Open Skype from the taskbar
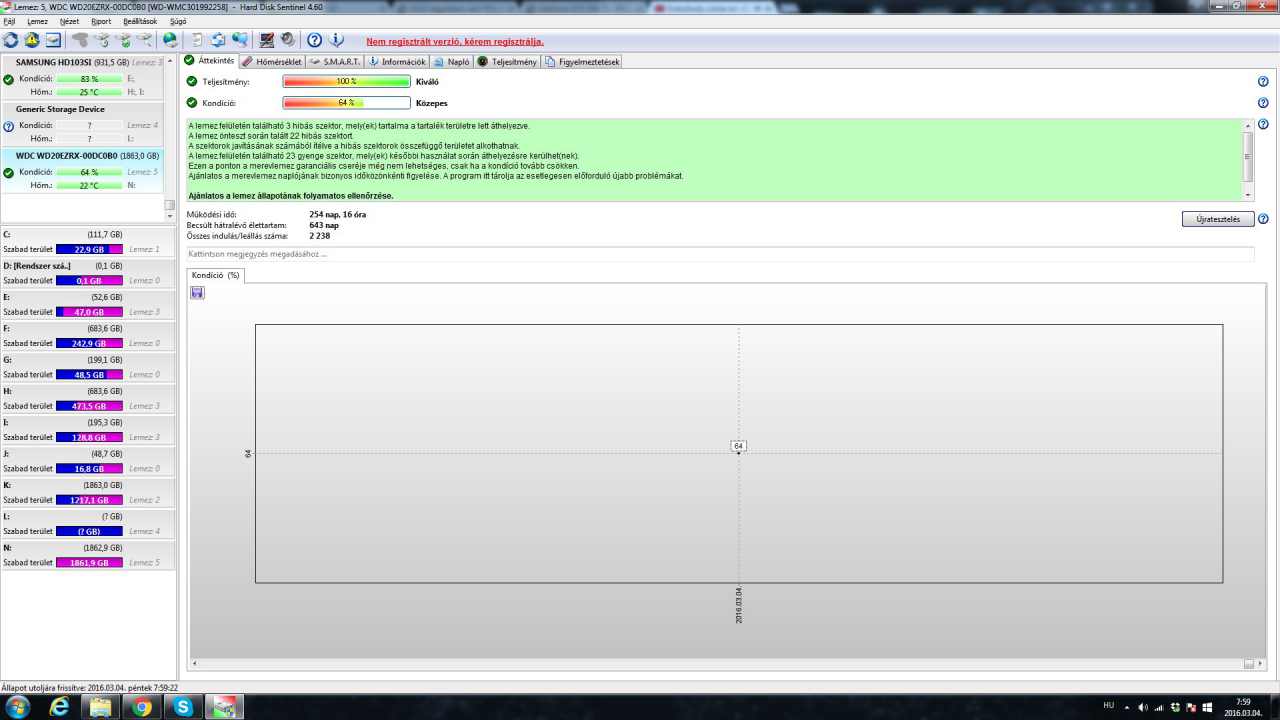Screen dimensions: 1280x720 [183, 707]
